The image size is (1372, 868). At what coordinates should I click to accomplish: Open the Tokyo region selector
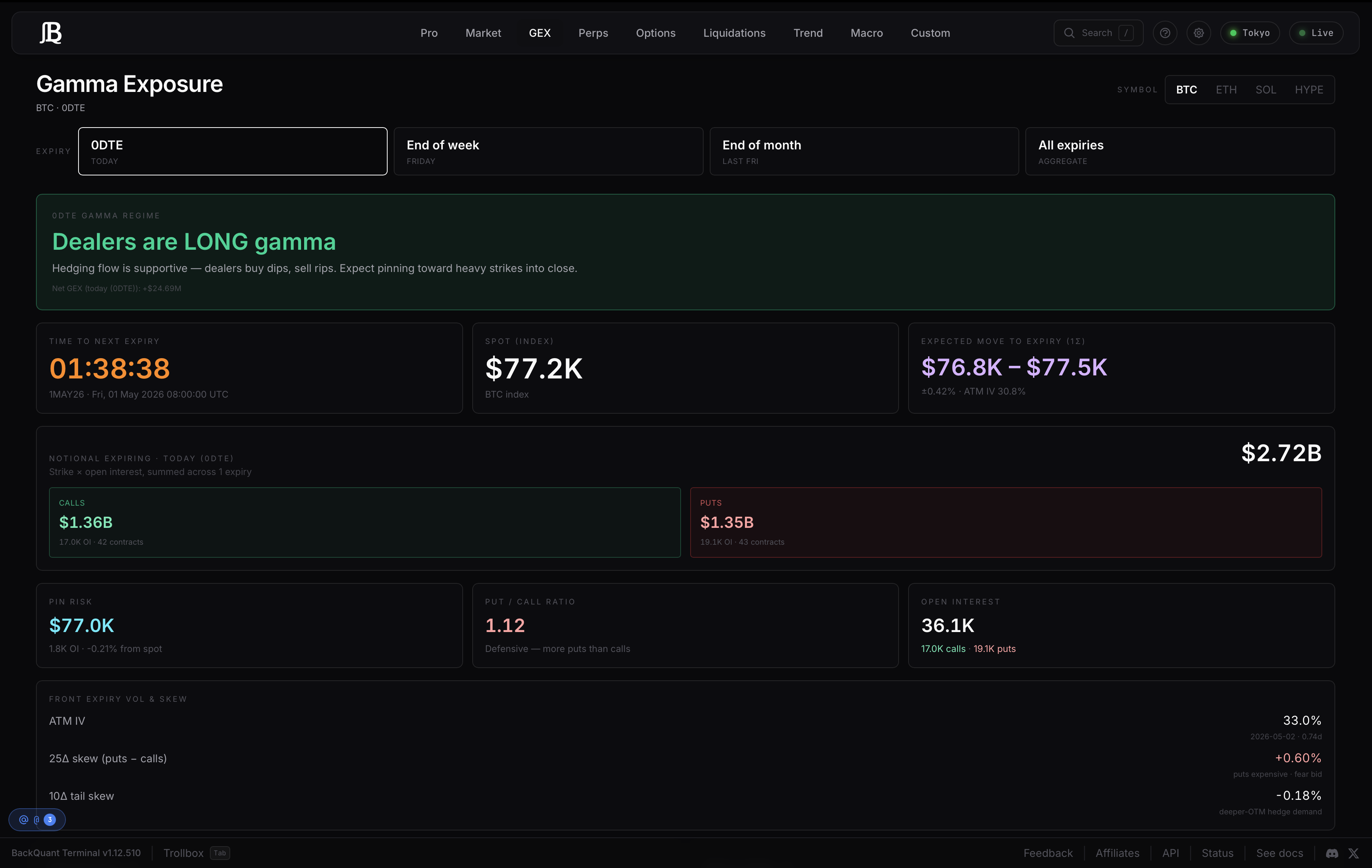click(x=1249, y=33)
